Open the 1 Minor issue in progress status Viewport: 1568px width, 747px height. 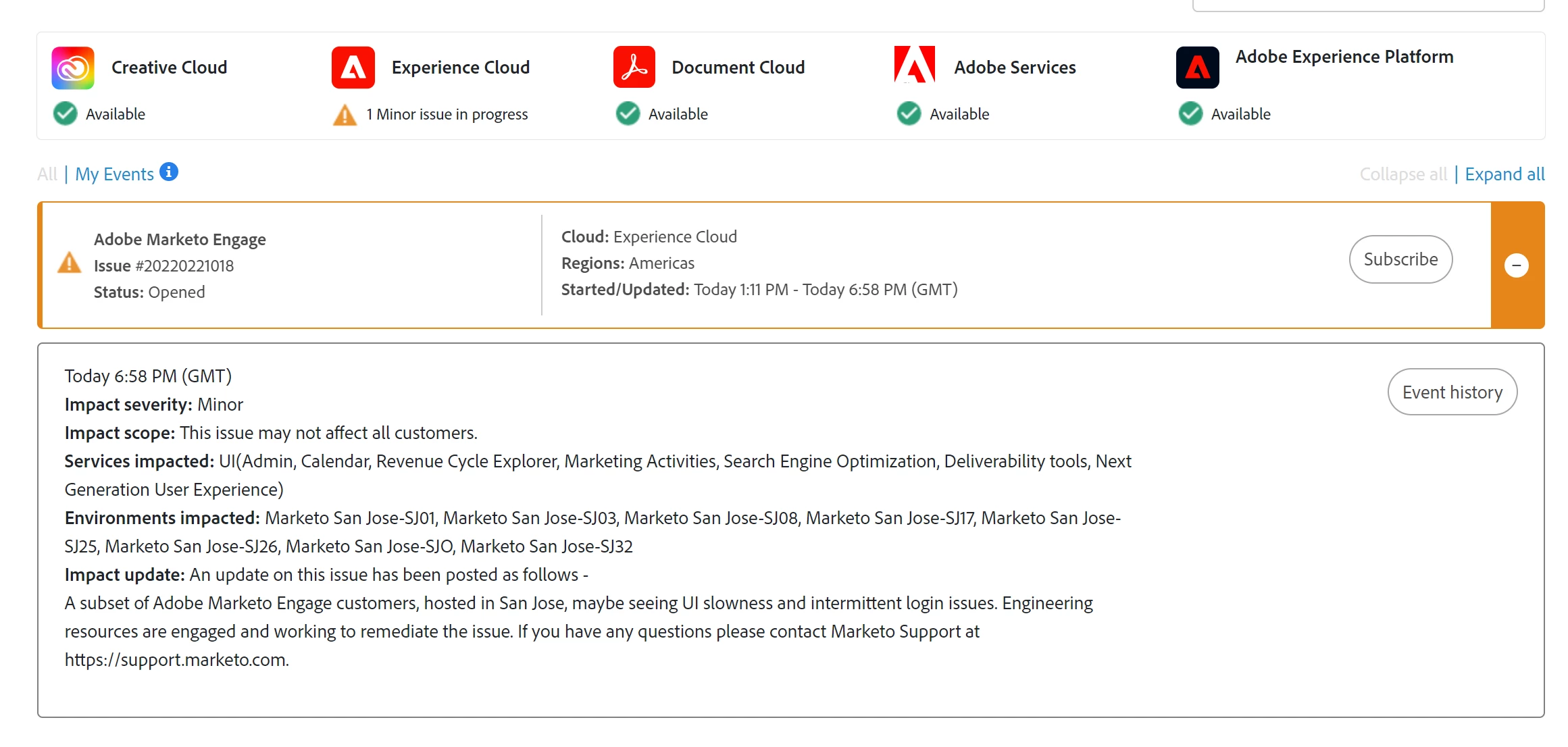point(447,114)
